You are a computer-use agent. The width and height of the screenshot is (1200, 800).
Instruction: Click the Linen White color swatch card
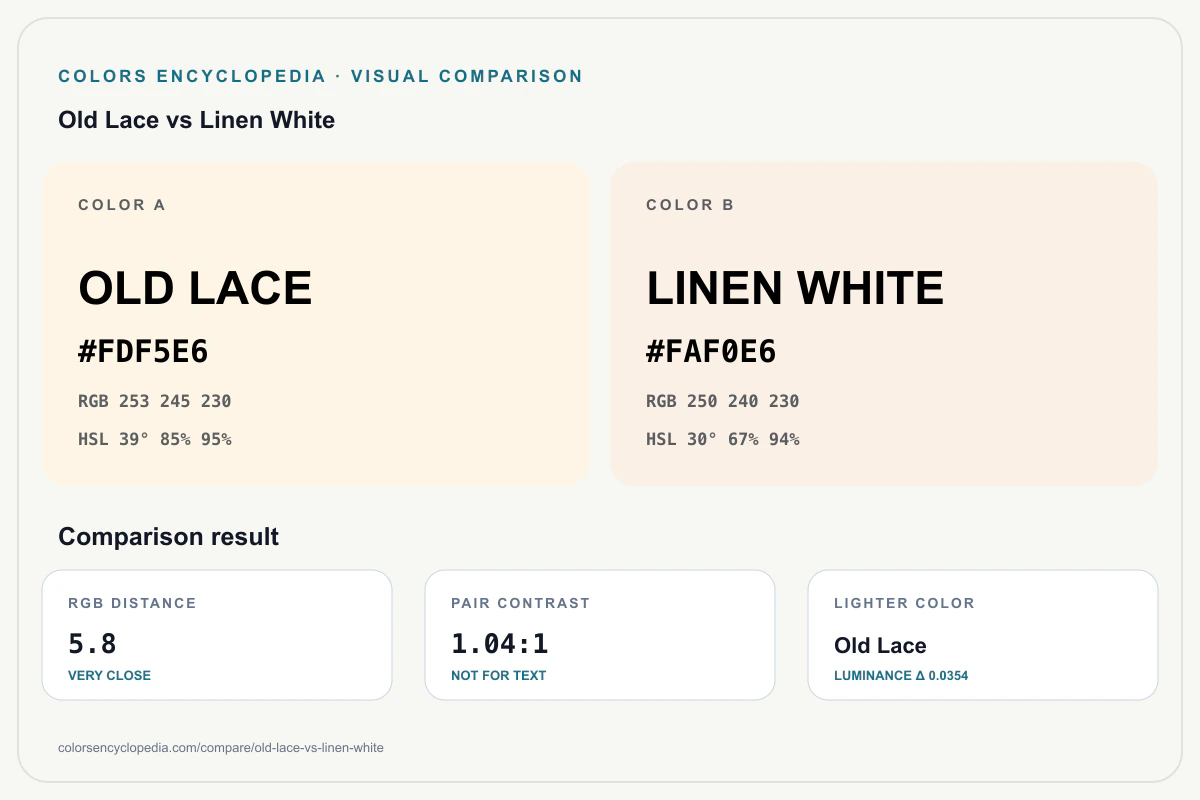[884, 324]
